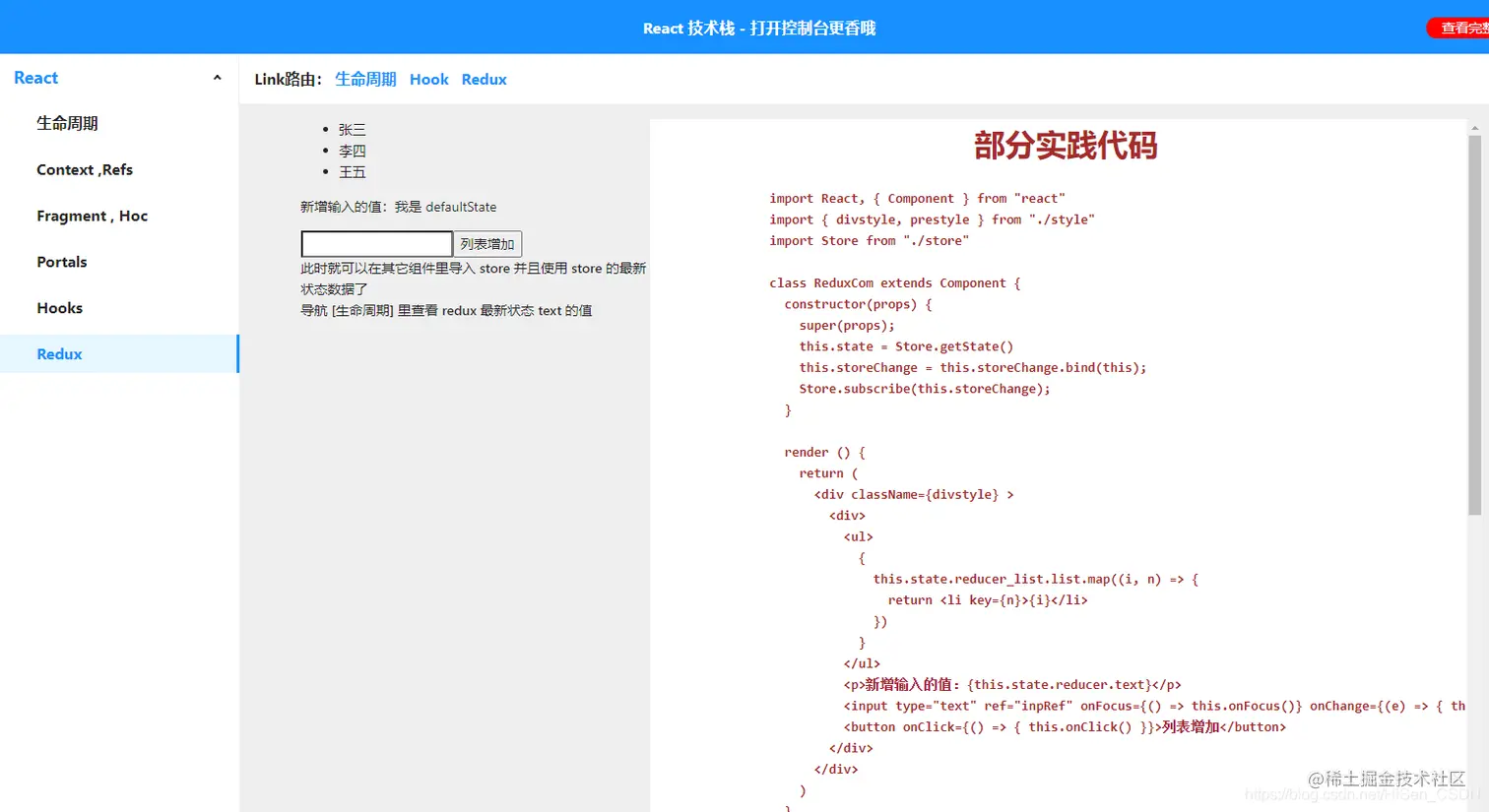Image resolution: width=1489 pixels, height=812 pixels.
Task: Open the Redux link in Link路由 bar
Action: click(483, 80)
